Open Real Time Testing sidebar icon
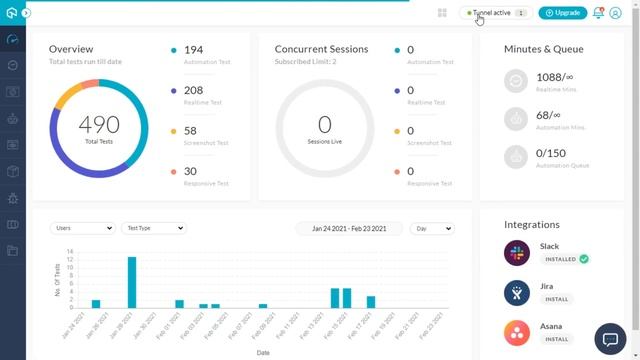 [x=13, y=65]
